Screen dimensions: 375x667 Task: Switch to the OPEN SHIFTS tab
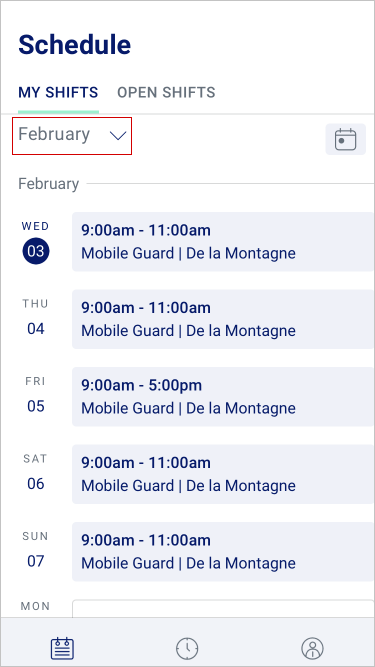pos(166,92)
